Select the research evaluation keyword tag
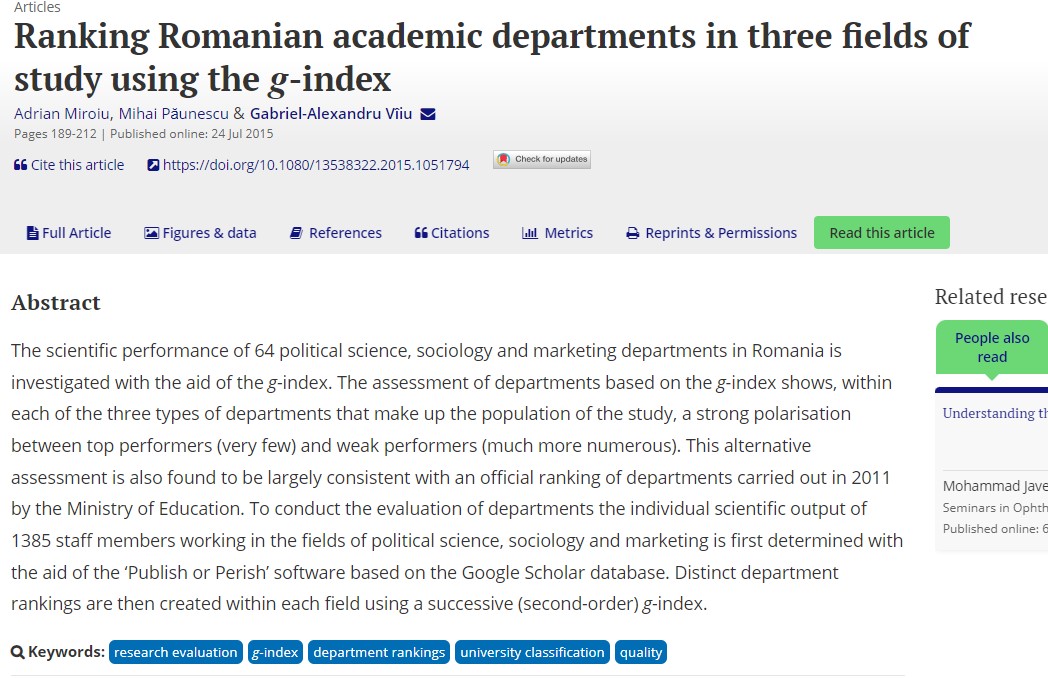 coord(176,652)
